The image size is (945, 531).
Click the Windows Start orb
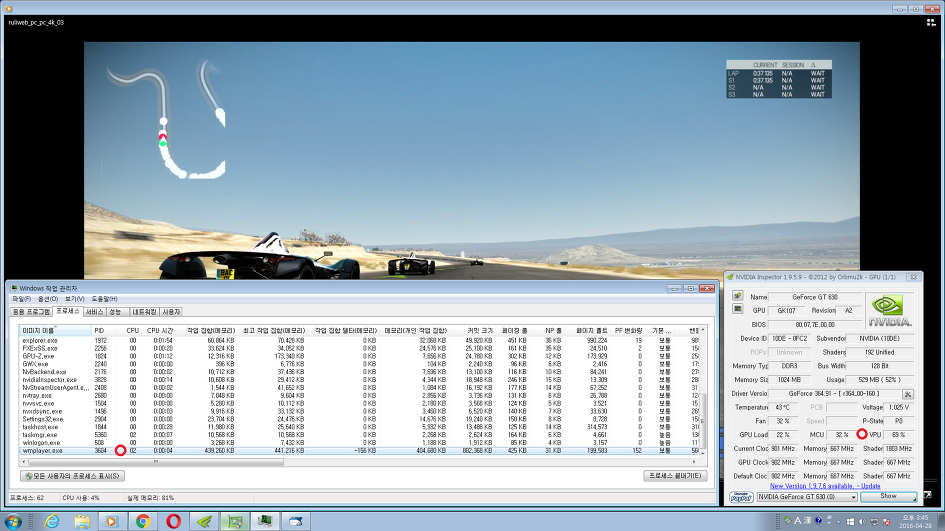point(13,521)
